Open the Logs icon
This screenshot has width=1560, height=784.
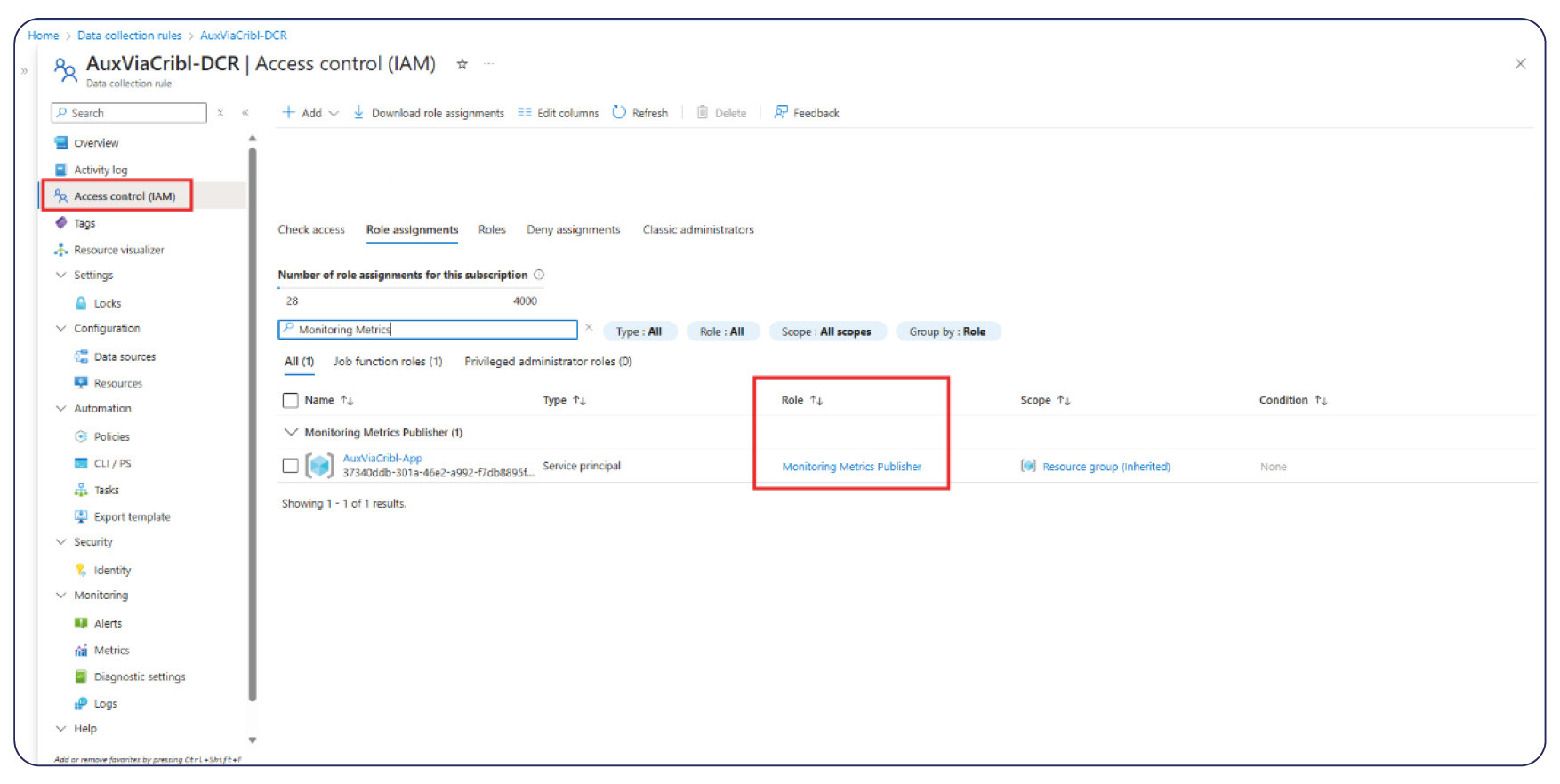pyautogui.click(x=81, y=703)
